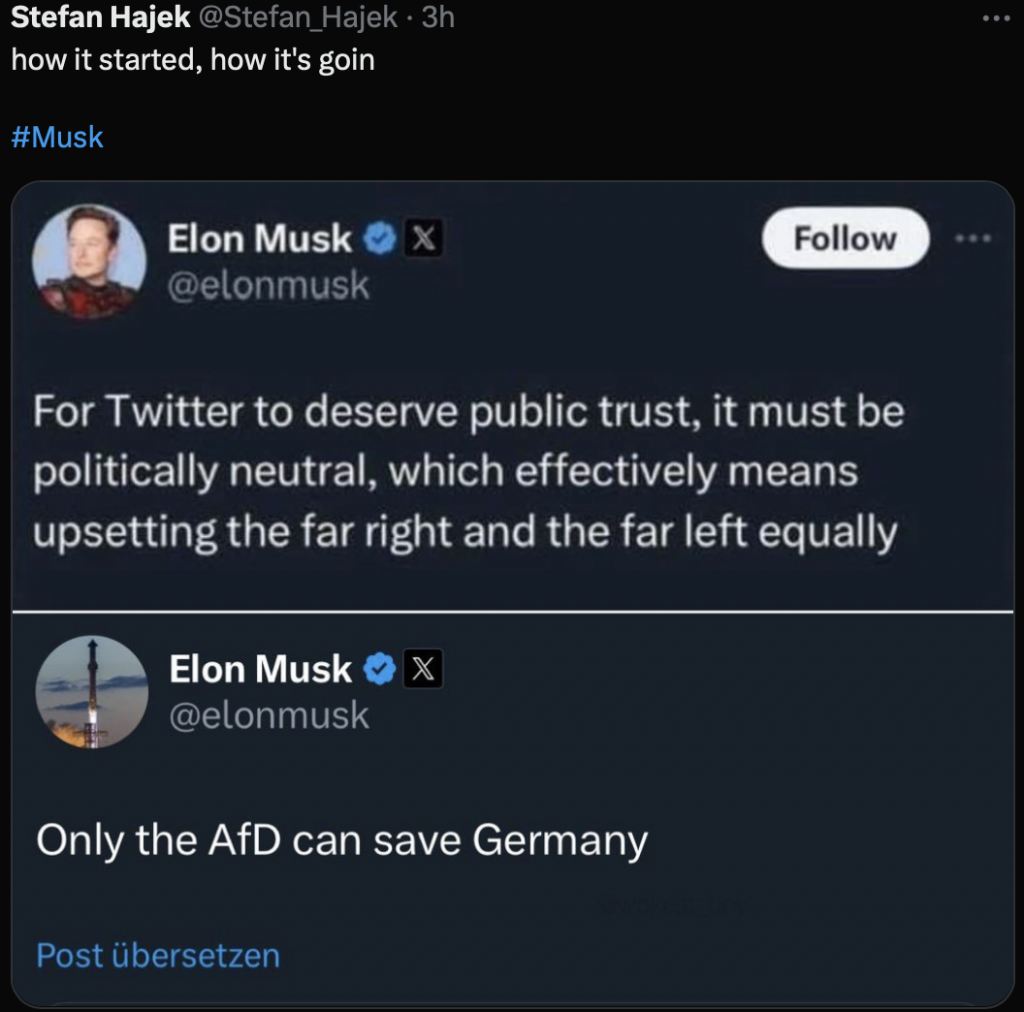Open Stefan Hajek's profile via display name
The image size is (1024, 1012).
(x=100, y=19)
